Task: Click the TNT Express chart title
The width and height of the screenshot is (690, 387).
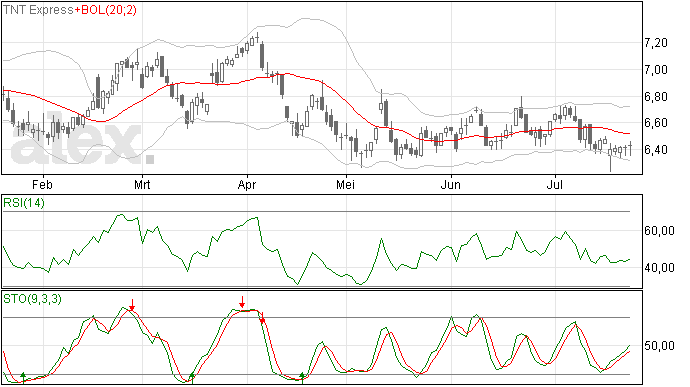Action: [x=38, y=10]
